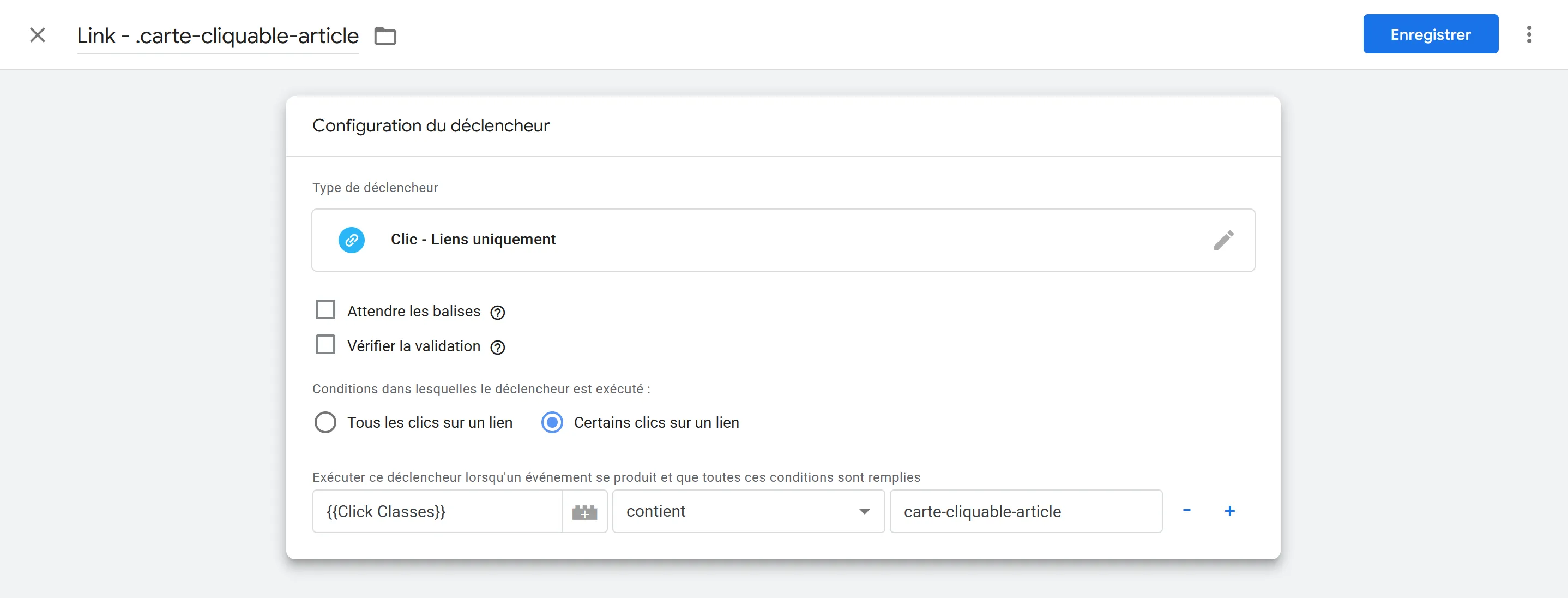Select Tous les clics sur un lien
The width and height of the screenshot is (1568, 598).
325,423
